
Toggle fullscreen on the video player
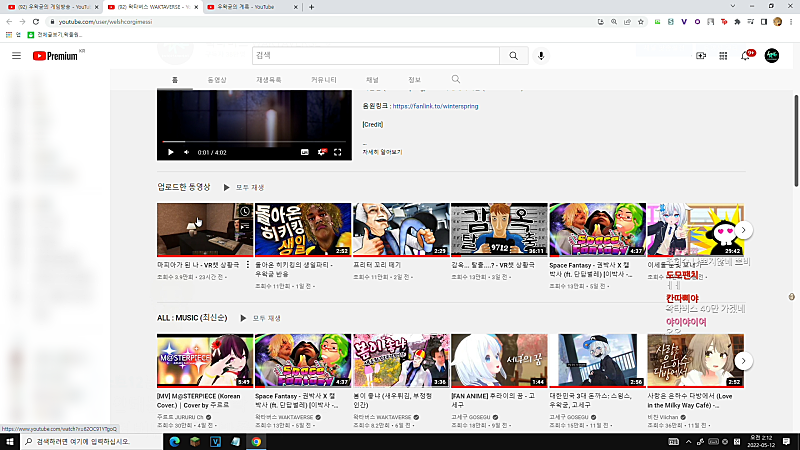(337, 152)
